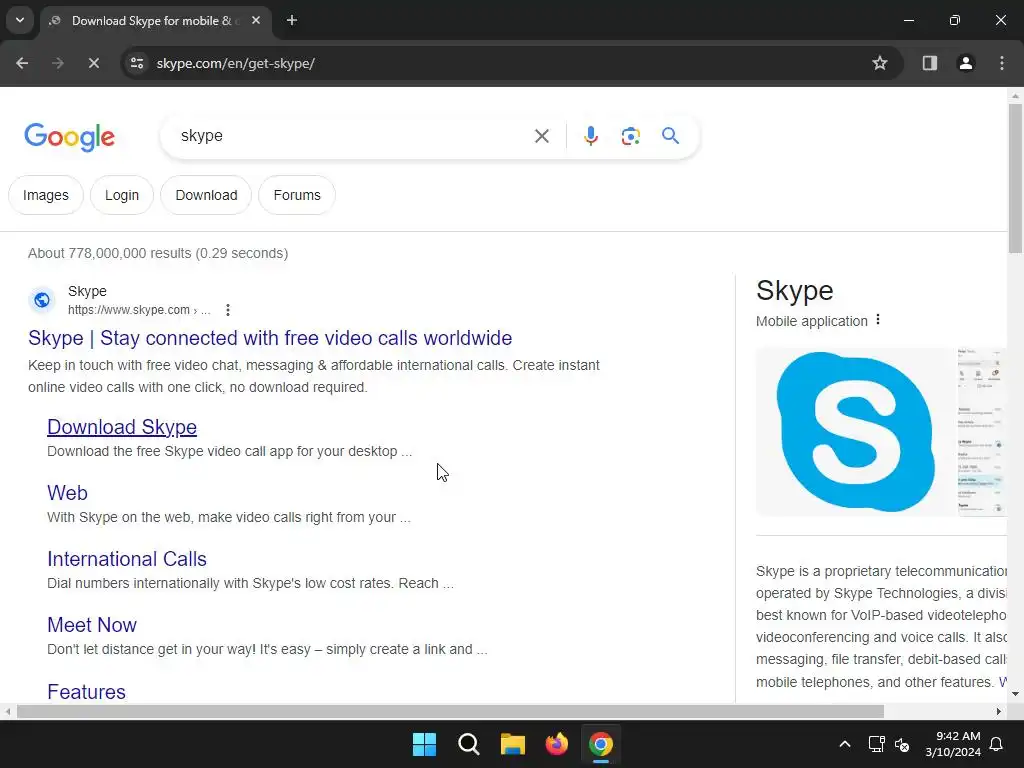The width and height of the screenshot is (1024, 768).
Task: Open 'Skype | Stay connected' result link
Action: [270, 338]
